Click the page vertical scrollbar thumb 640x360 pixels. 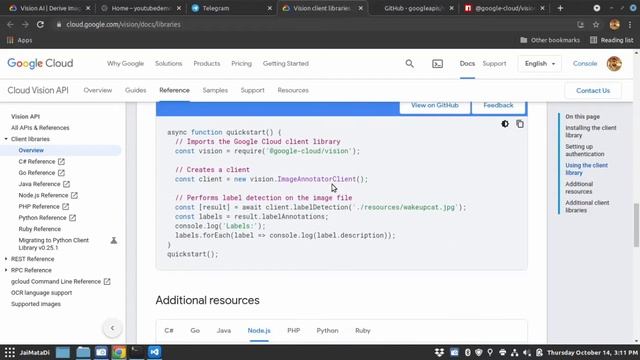[x=636, y=224]
